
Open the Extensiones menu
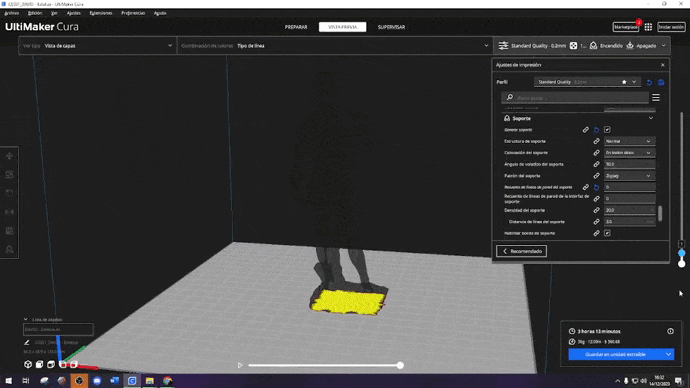click(x=101, y=13)
